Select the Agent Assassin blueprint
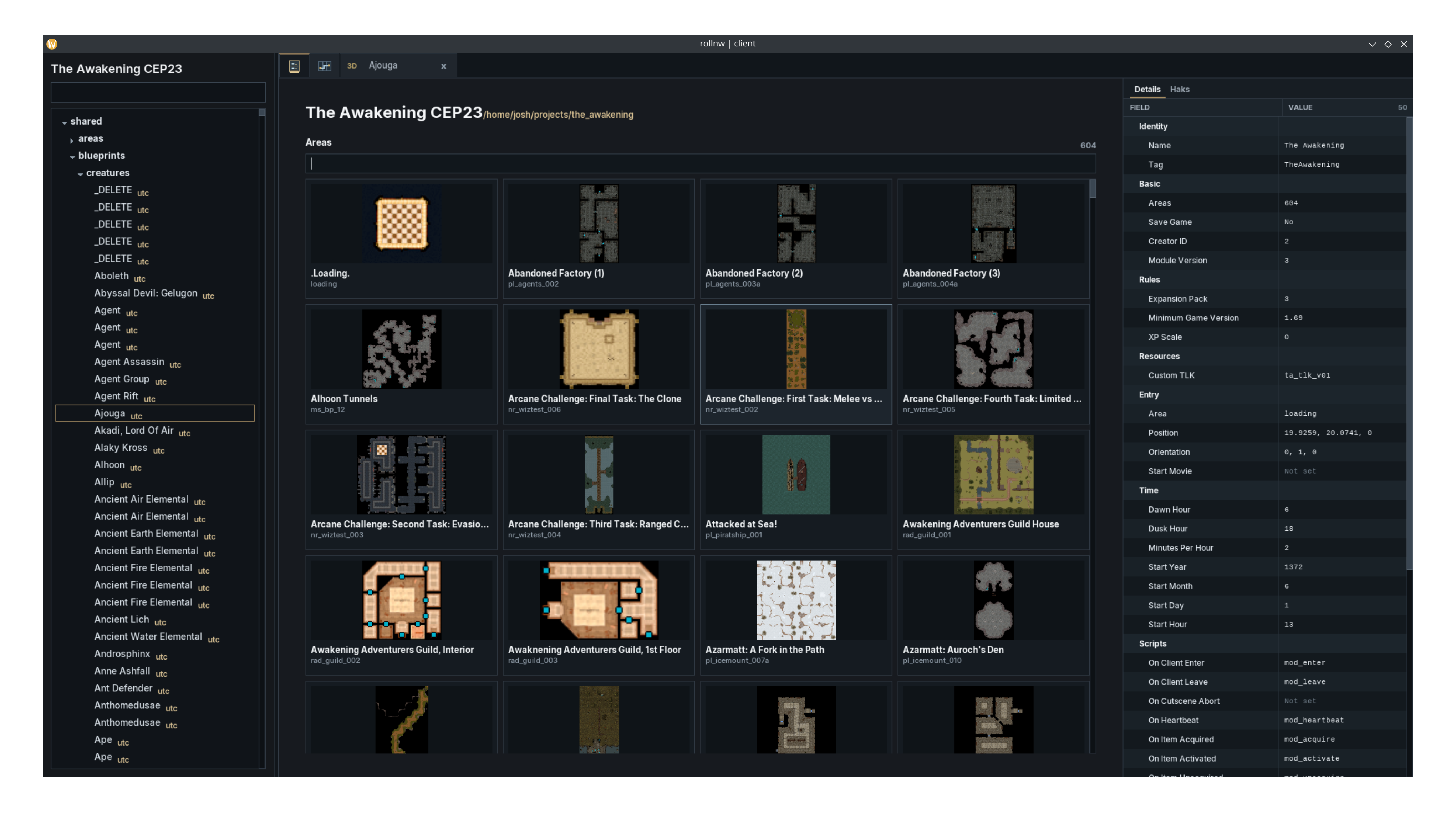Image resolution: width=1456 pixels, height=828 pixels. click(154, 362)
